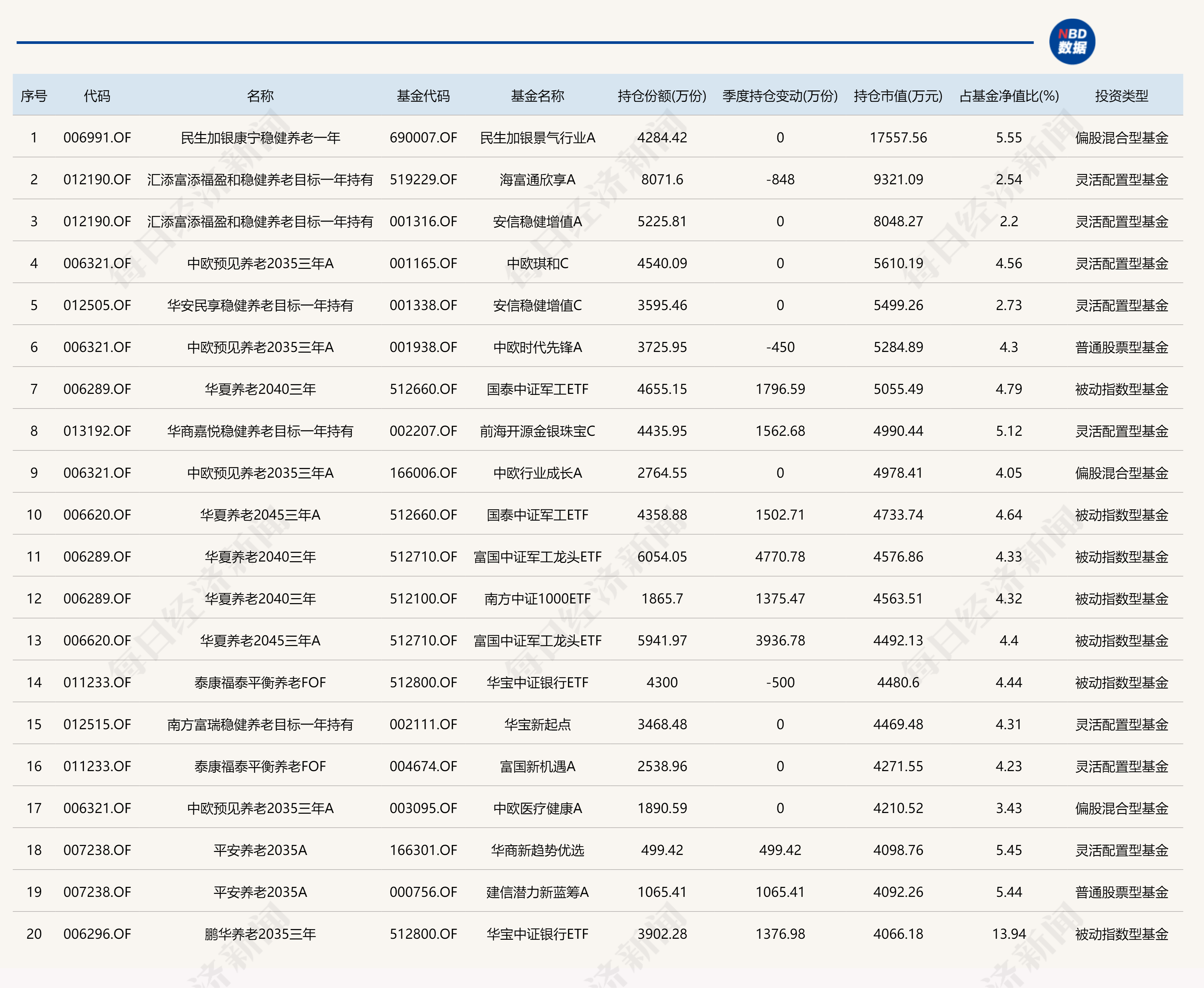Select the 富国新机遇A fund name

pyautogui.click(x=537, y=766)
